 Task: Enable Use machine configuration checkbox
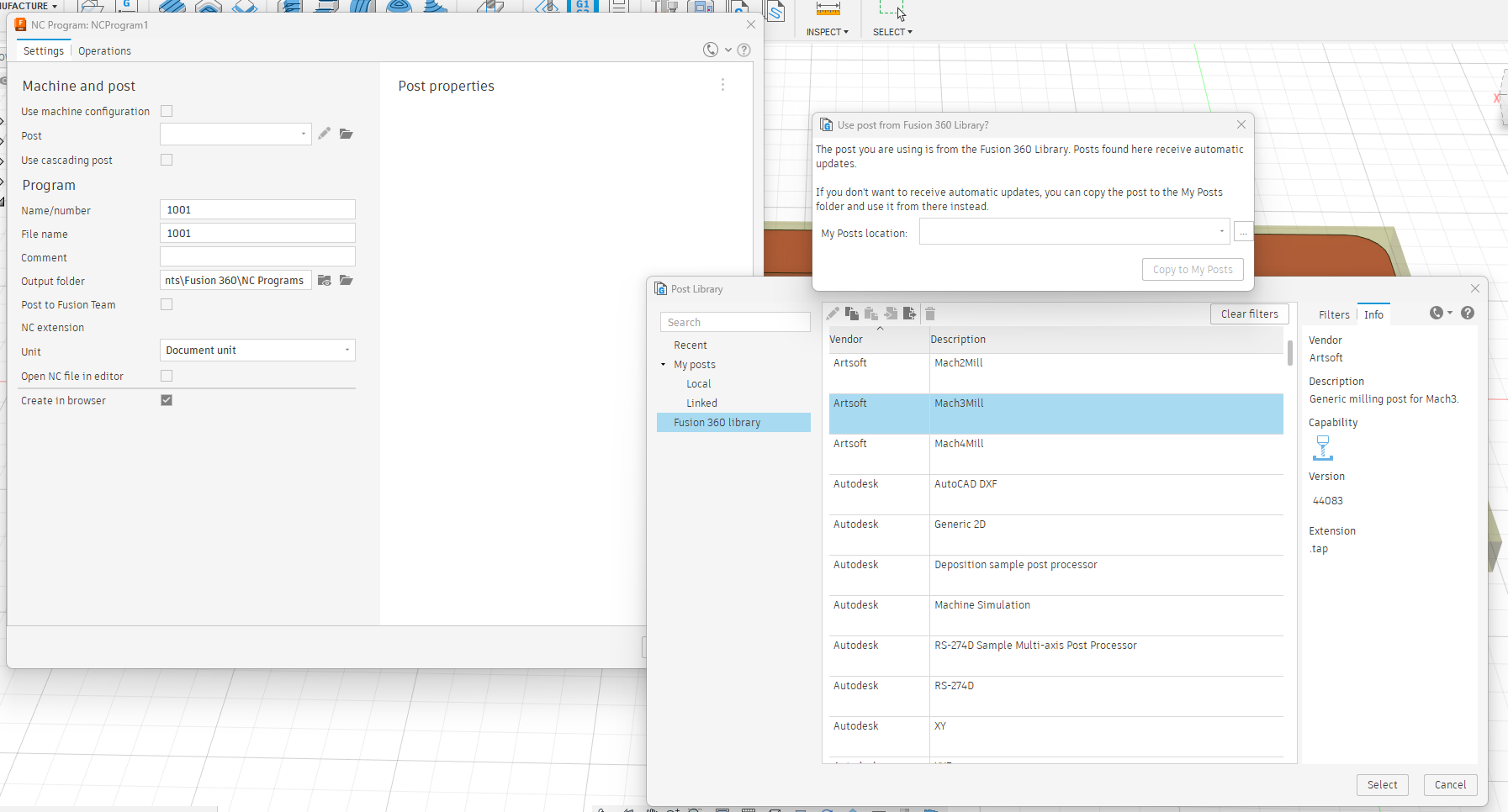pyautogui.click(x=167, y=111)
